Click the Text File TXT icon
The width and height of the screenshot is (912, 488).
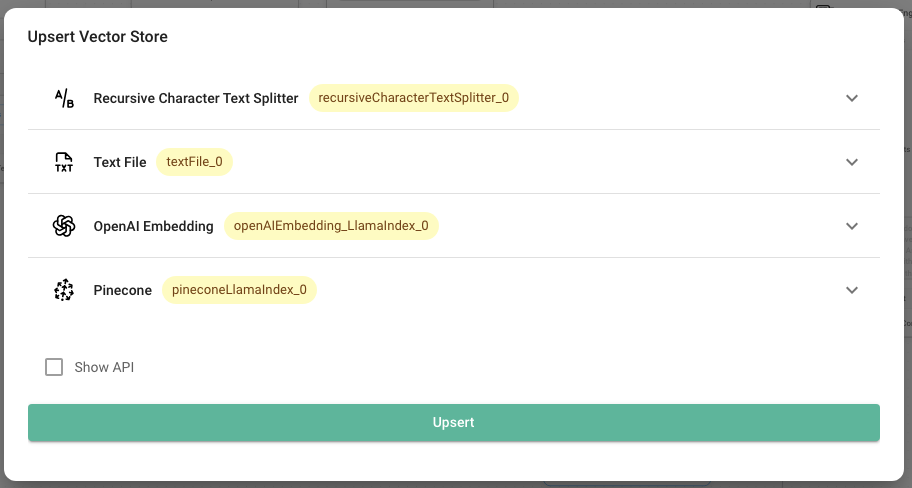pos(64,162)
